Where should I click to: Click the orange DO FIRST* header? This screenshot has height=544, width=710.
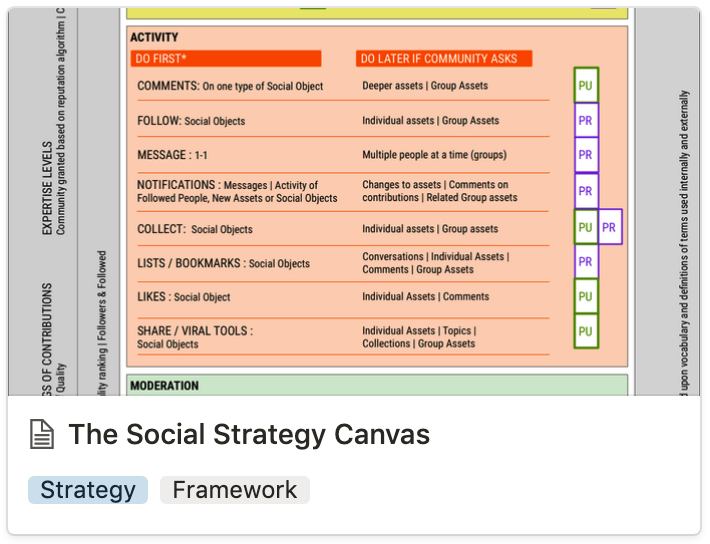click(227, 59)
